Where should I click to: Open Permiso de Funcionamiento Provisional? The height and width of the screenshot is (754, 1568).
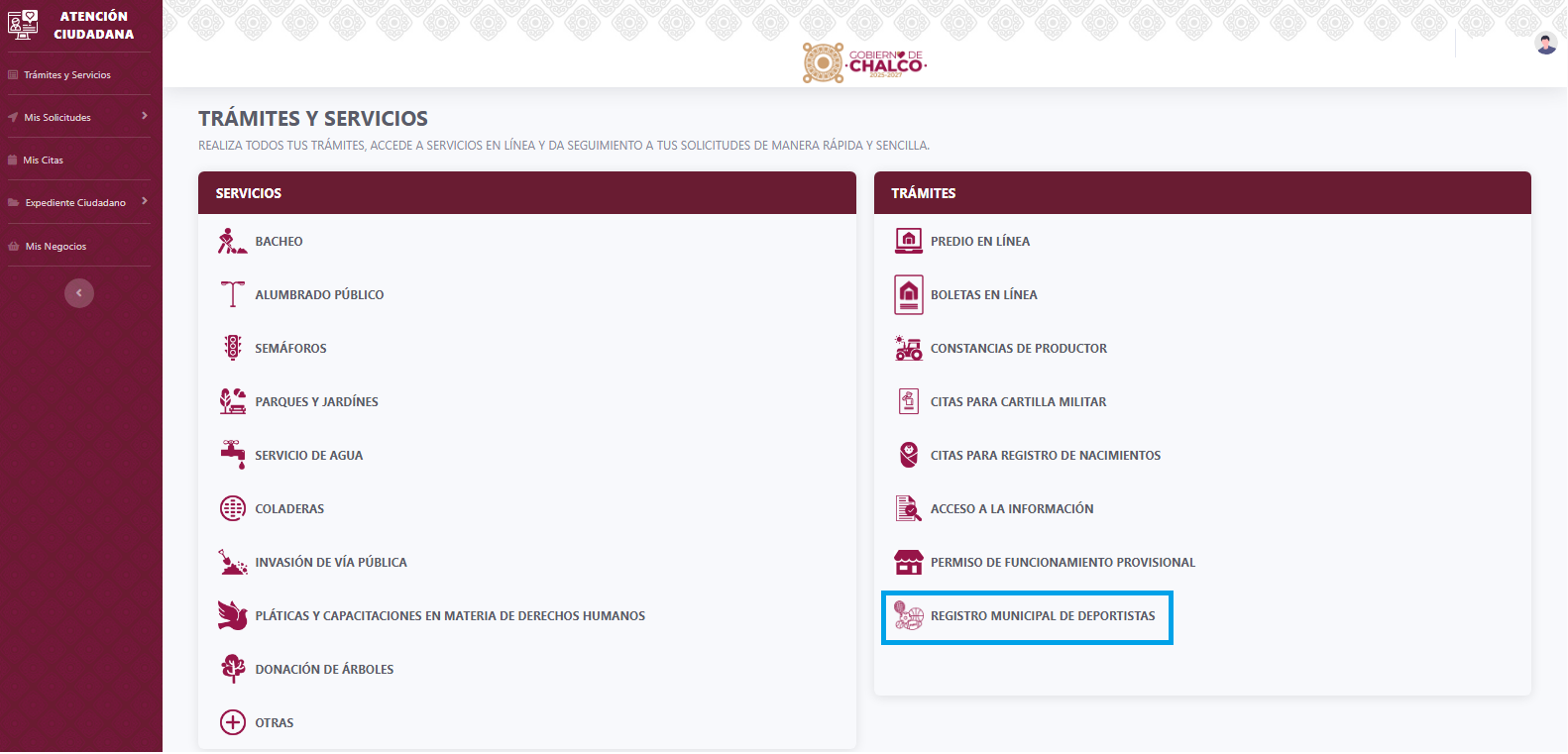pyautogui.click(x=1063, y=562)
